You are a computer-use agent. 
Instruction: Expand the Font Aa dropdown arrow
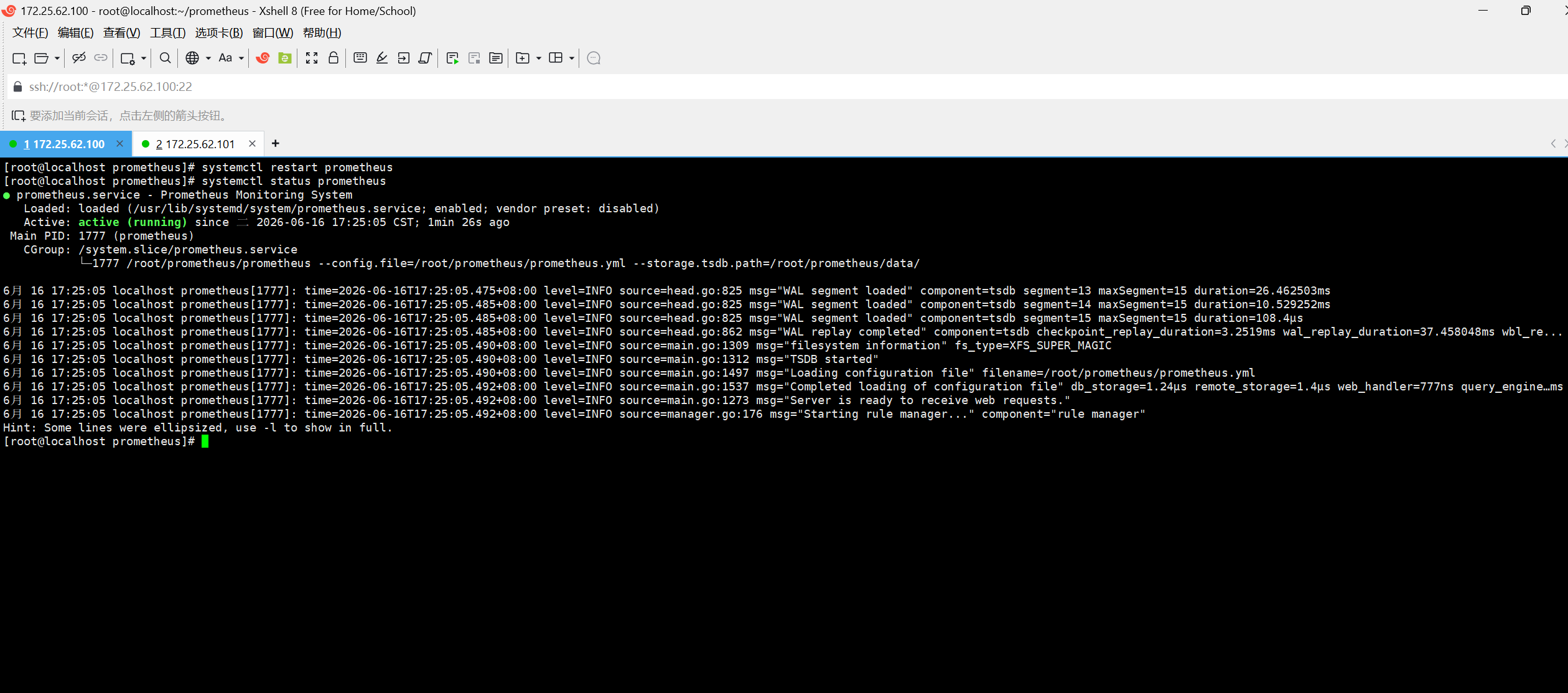tap(241, 59)
